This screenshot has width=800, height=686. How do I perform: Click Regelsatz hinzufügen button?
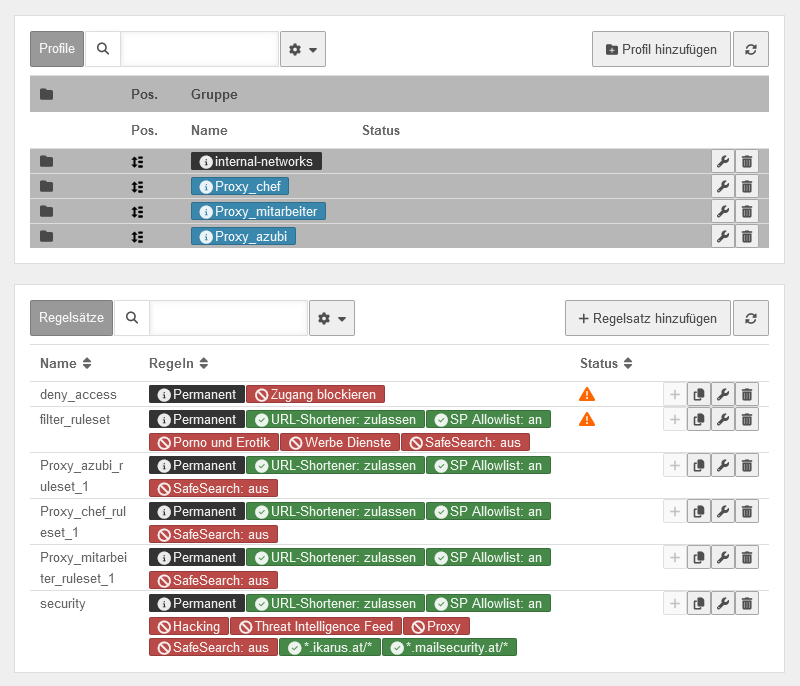(647, 318)
